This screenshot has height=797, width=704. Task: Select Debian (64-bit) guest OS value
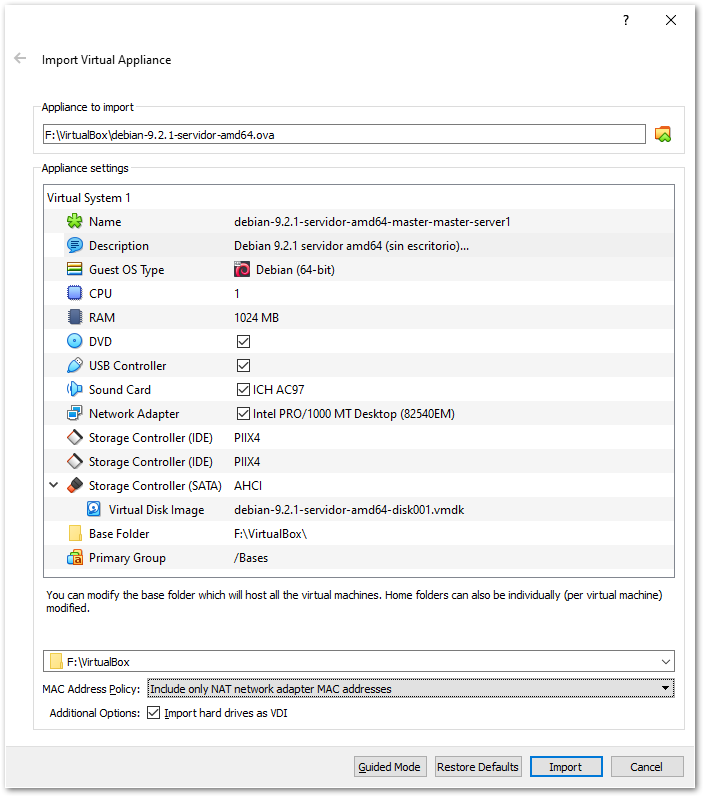(295, 269)
